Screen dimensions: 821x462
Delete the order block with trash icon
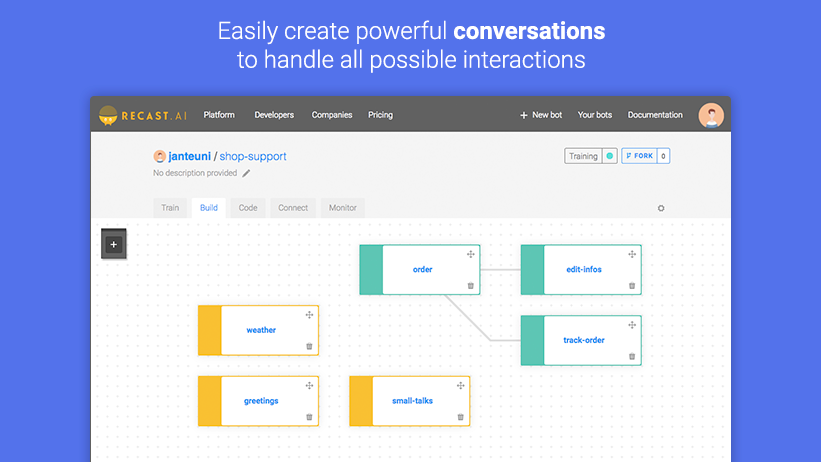coord(470,286)
